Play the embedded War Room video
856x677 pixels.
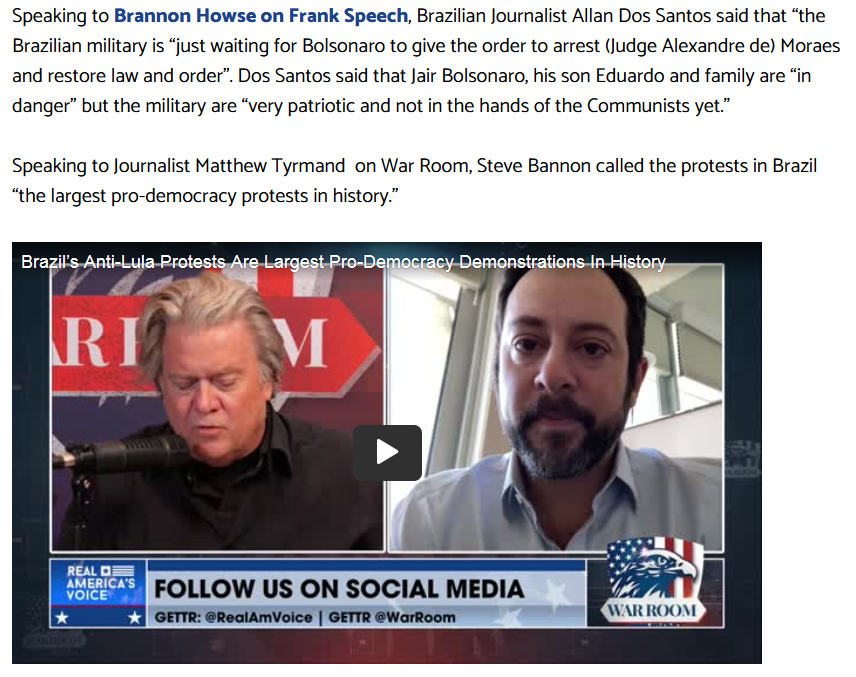click(x=387, y=453)
